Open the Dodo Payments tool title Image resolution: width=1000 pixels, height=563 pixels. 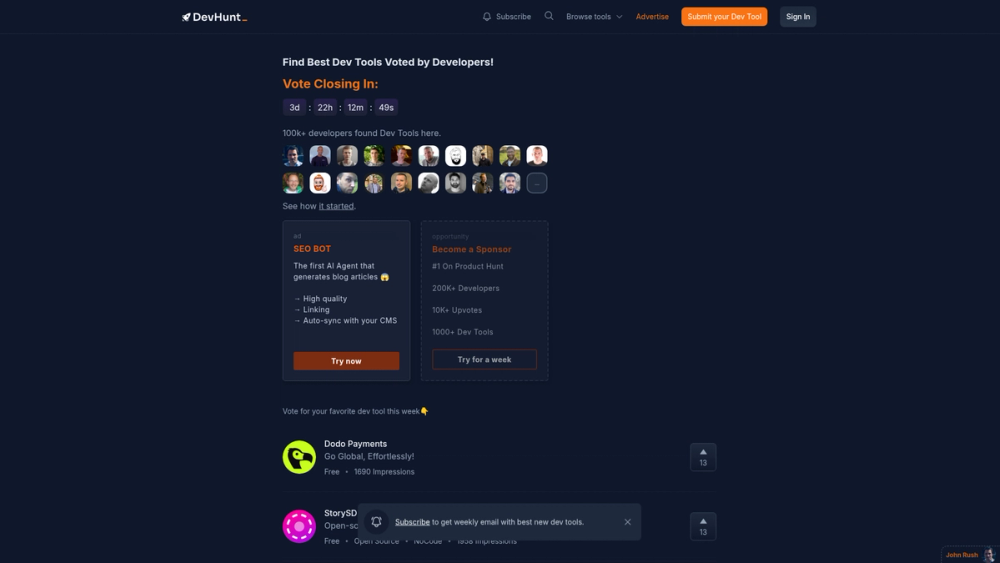point(355,444)
